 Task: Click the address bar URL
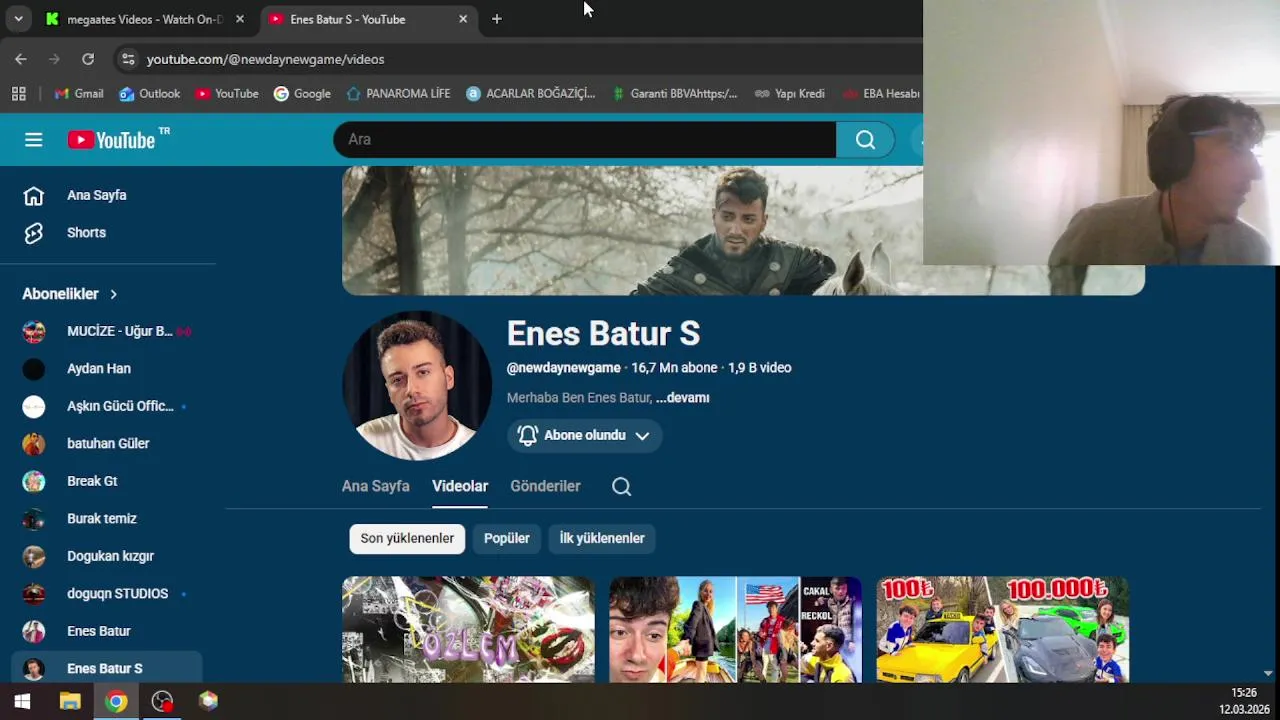pos(265,59)
